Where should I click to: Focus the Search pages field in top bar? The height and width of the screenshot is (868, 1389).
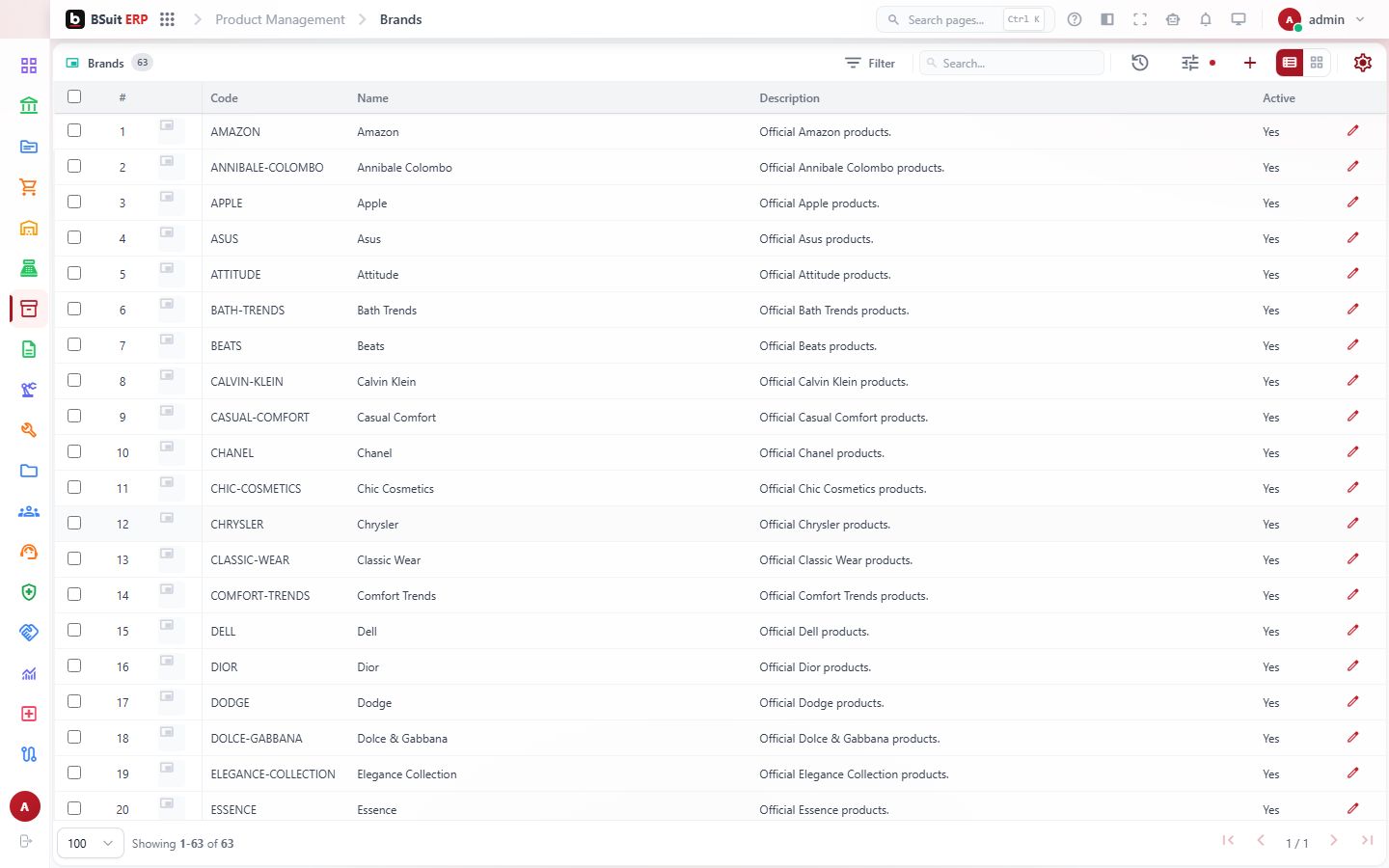[x=965, y=19]
